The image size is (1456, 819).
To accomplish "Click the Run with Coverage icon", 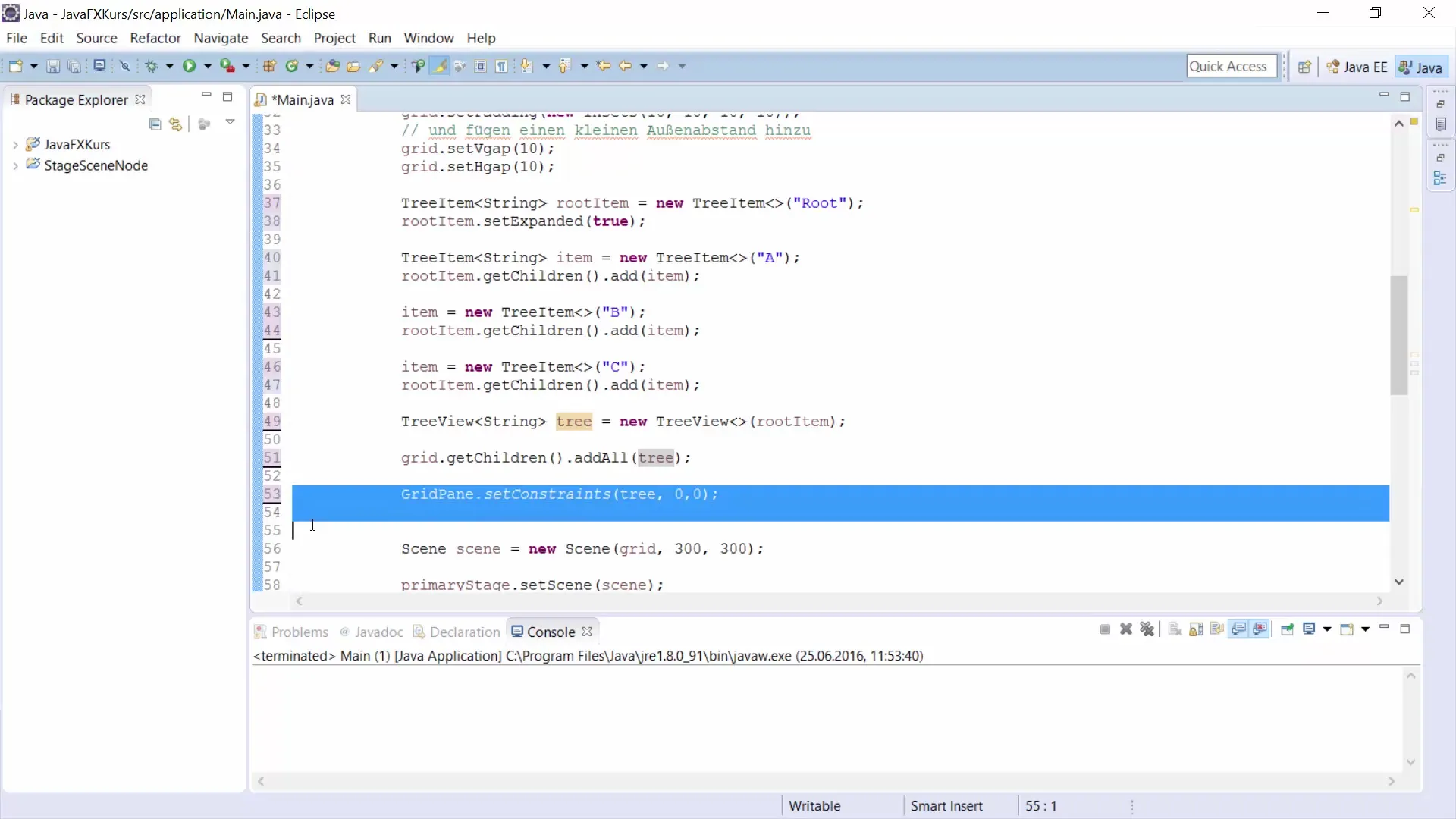I will pos(227,66).
